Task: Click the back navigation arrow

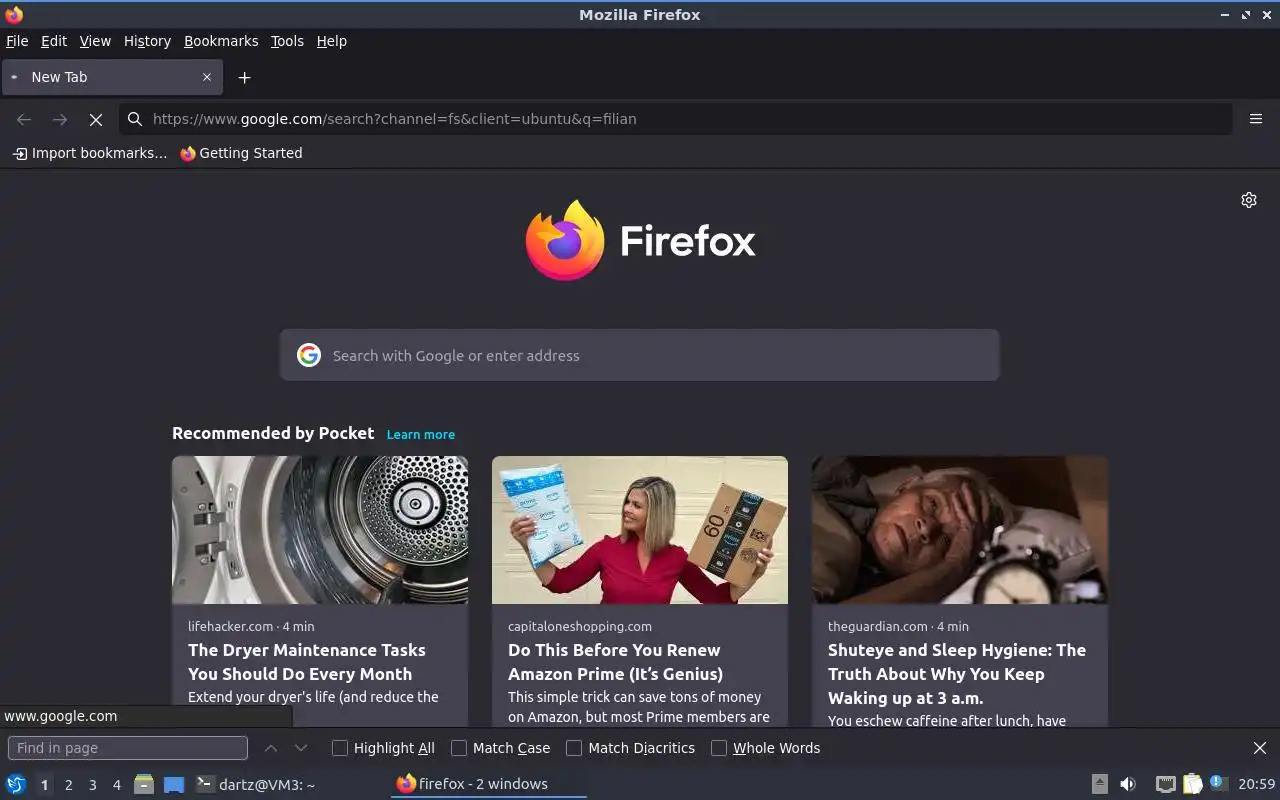Action: pyautogui.click(x=24, y=119)
